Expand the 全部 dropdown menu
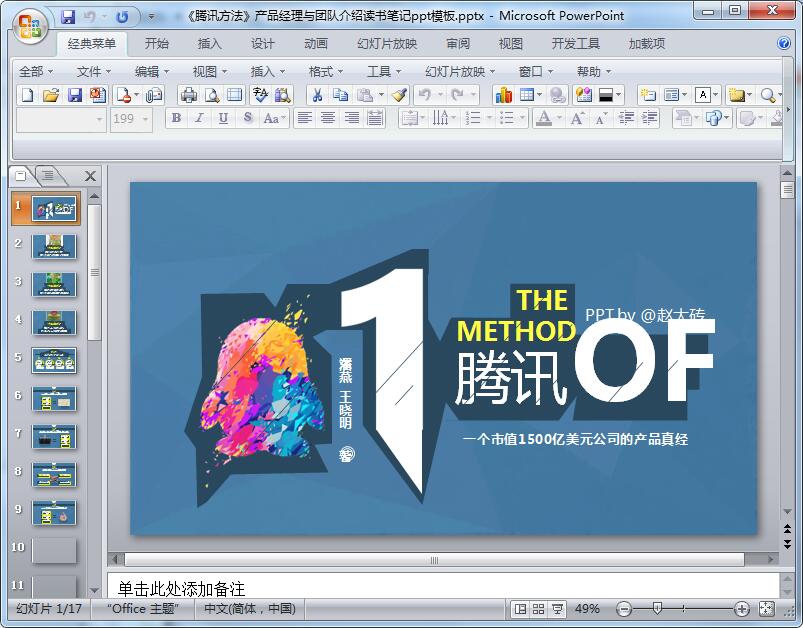 pos(35,72)
